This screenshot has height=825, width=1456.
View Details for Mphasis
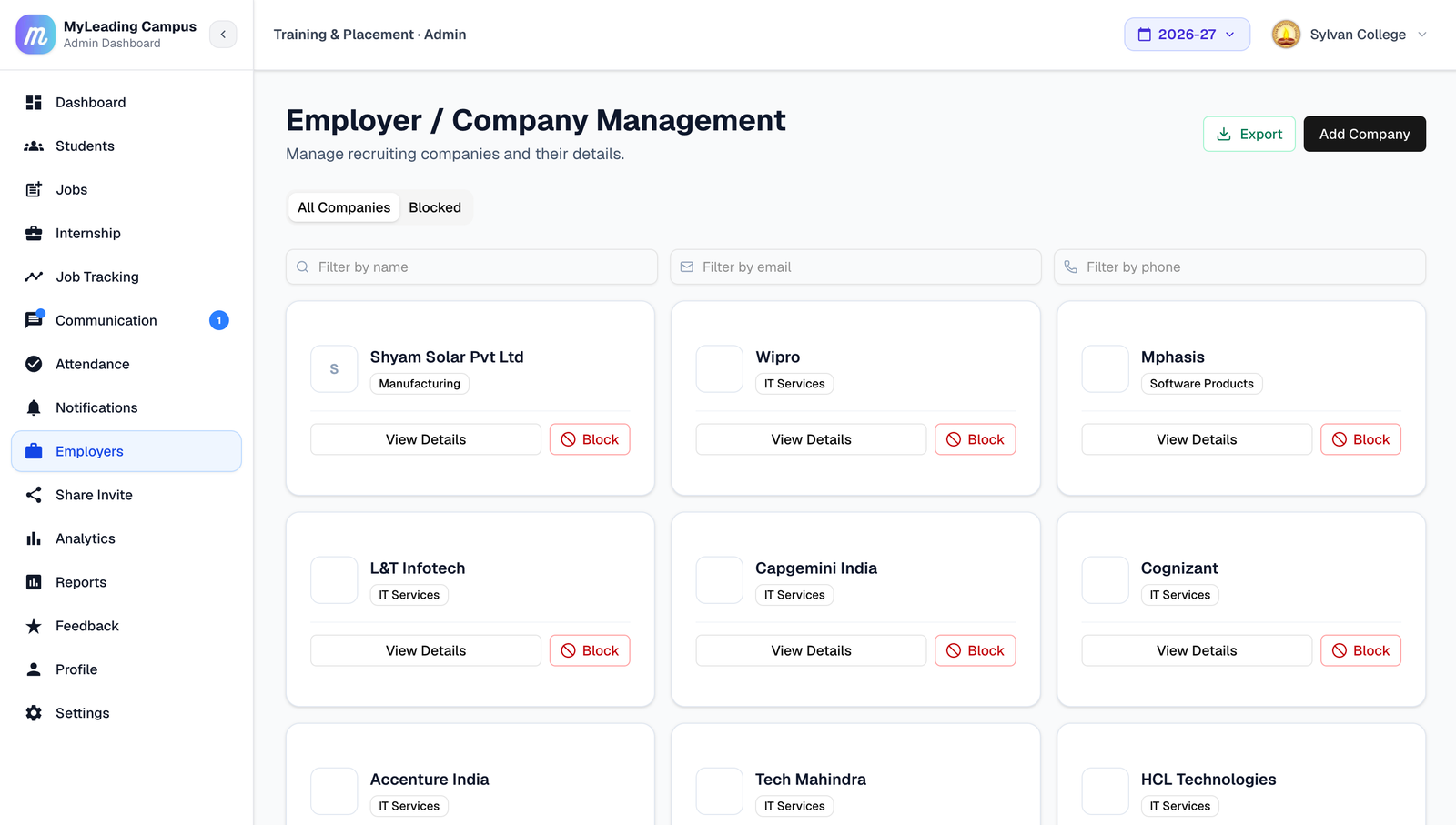1197,439
